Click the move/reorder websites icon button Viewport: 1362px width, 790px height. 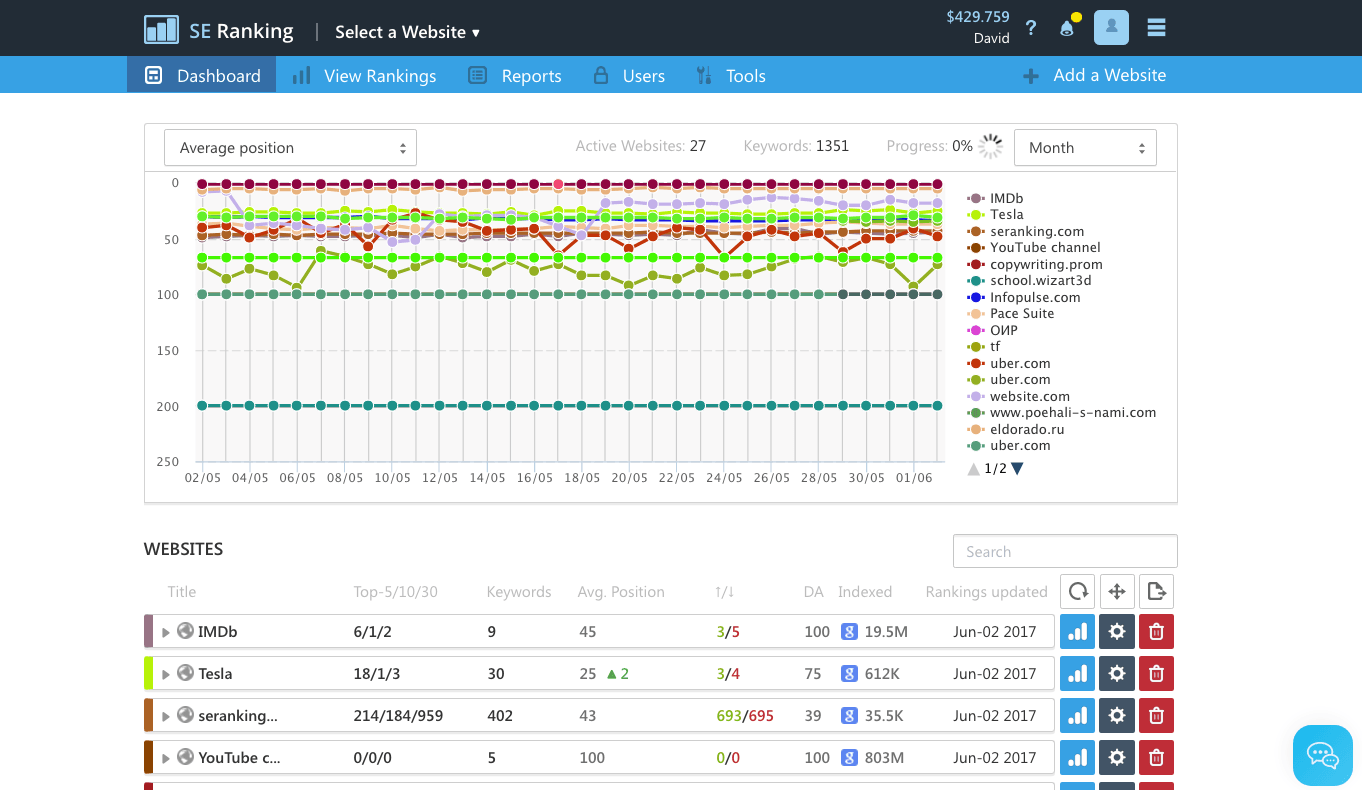click(x=1117, y=591)
